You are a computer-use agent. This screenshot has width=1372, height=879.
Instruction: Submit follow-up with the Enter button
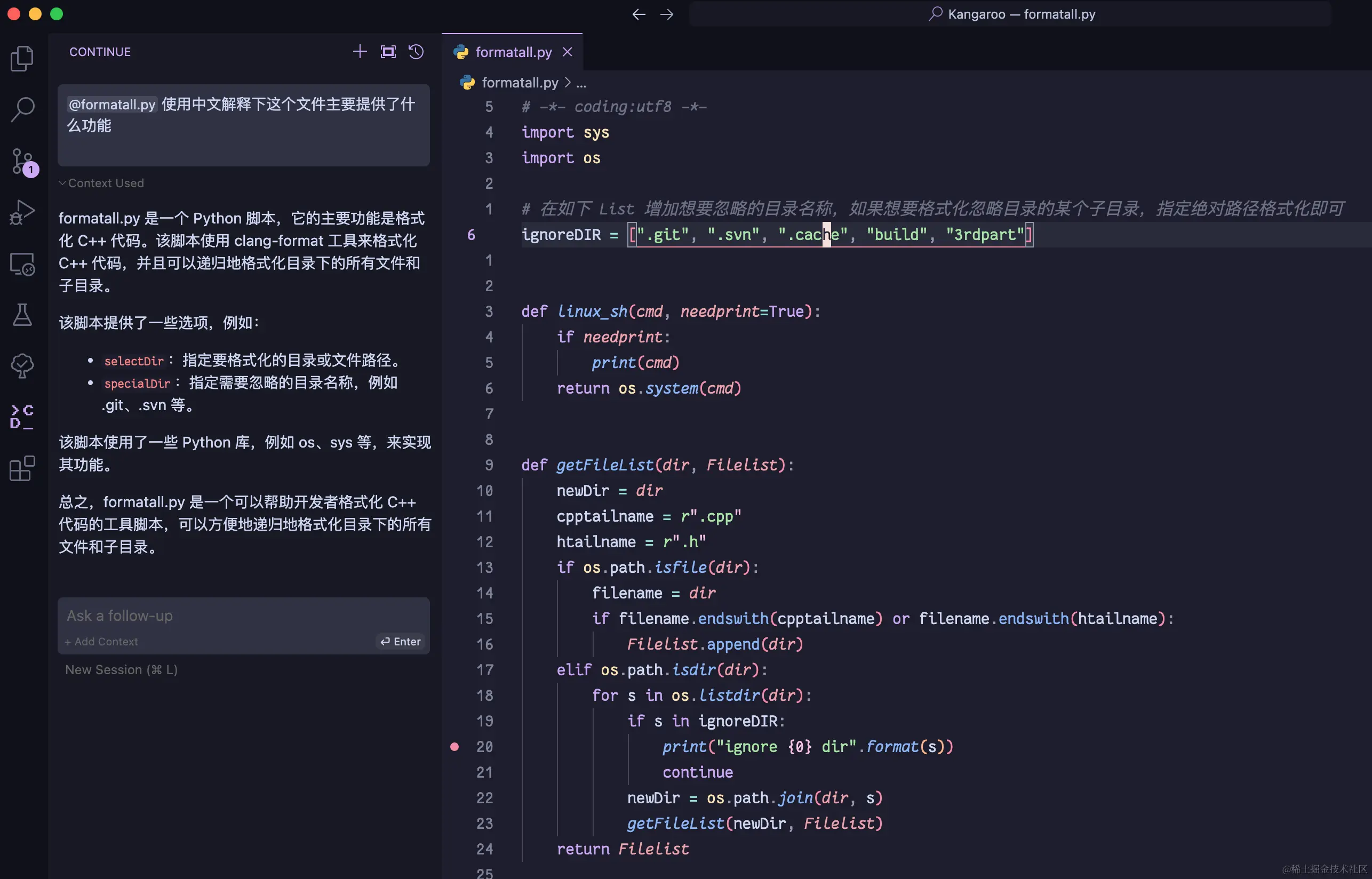pos(401,642)
